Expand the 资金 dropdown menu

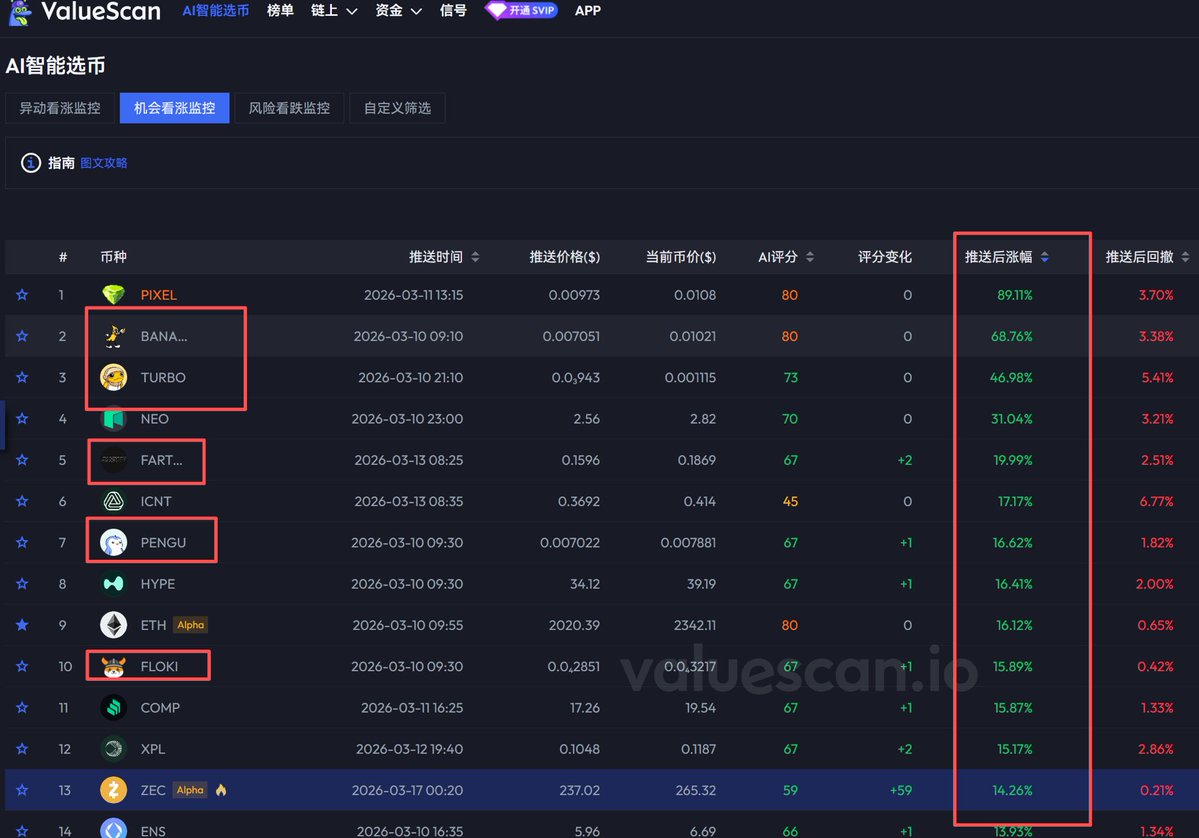[398, 11]
